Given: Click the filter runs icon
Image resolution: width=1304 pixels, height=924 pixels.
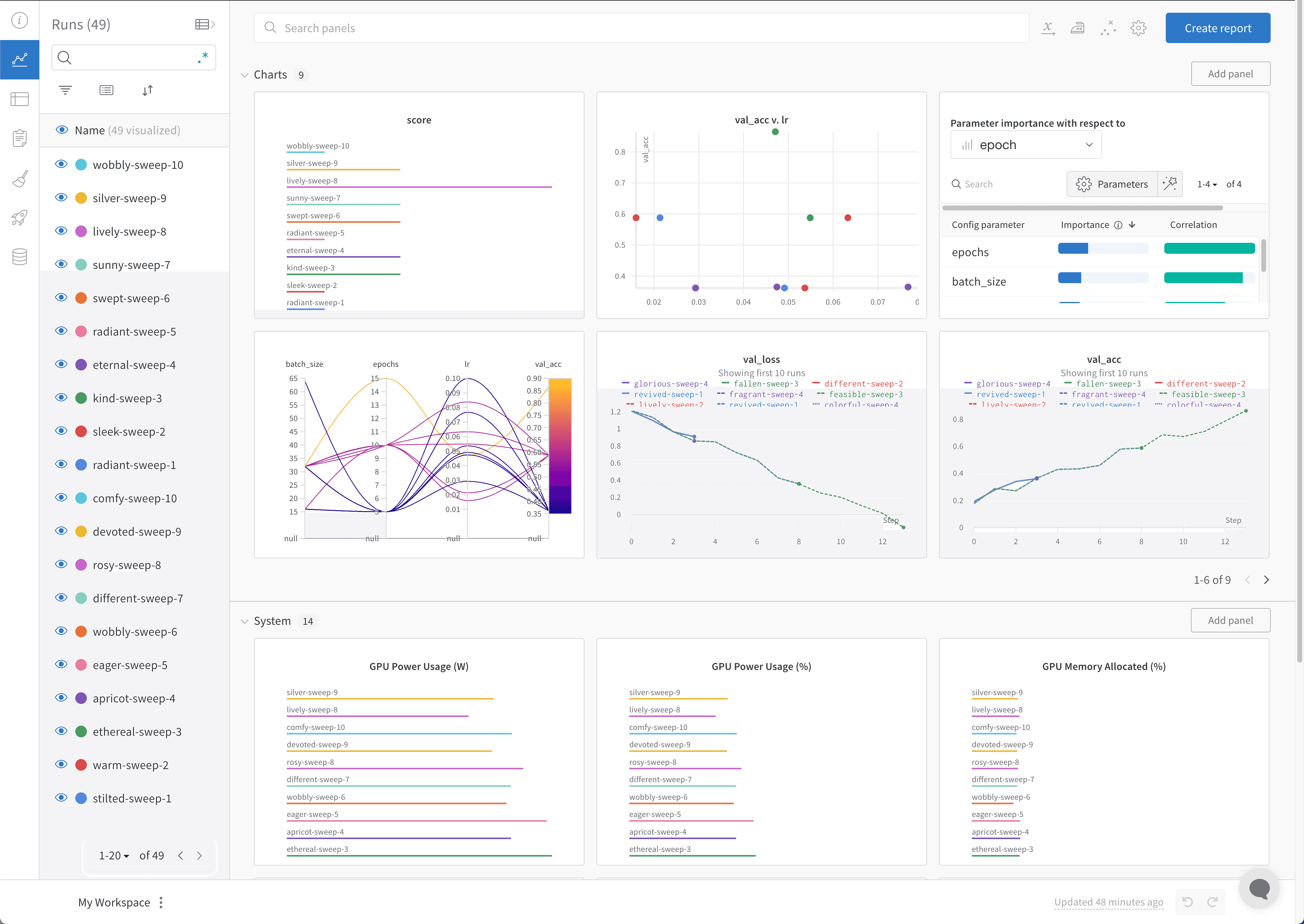Looking at the screenshot, I should (65, 90).
